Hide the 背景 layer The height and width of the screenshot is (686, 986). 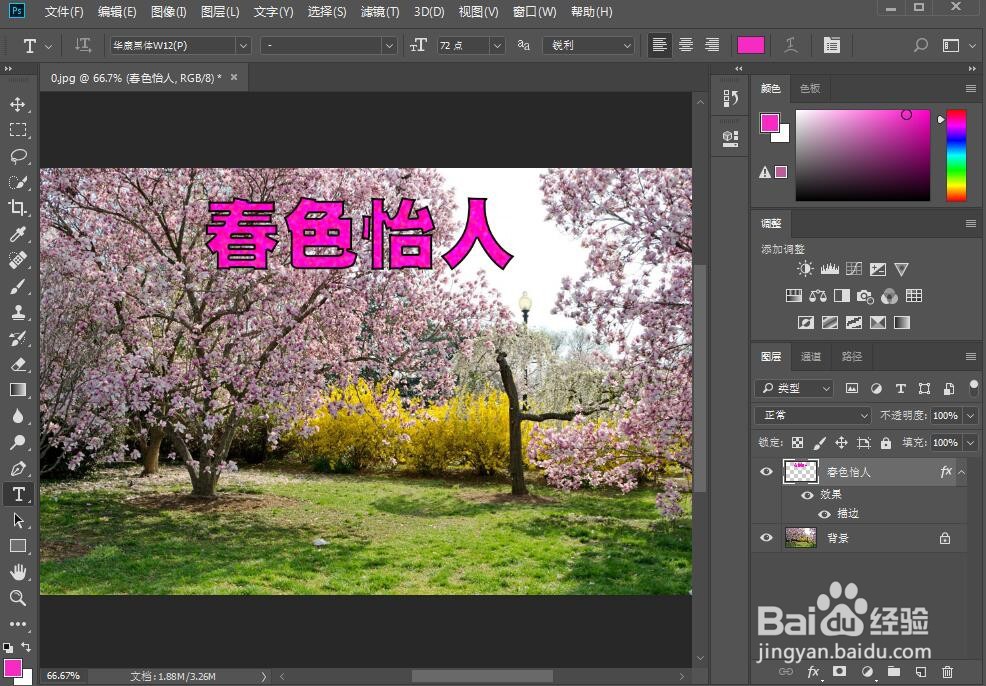(x=766, y=538)
